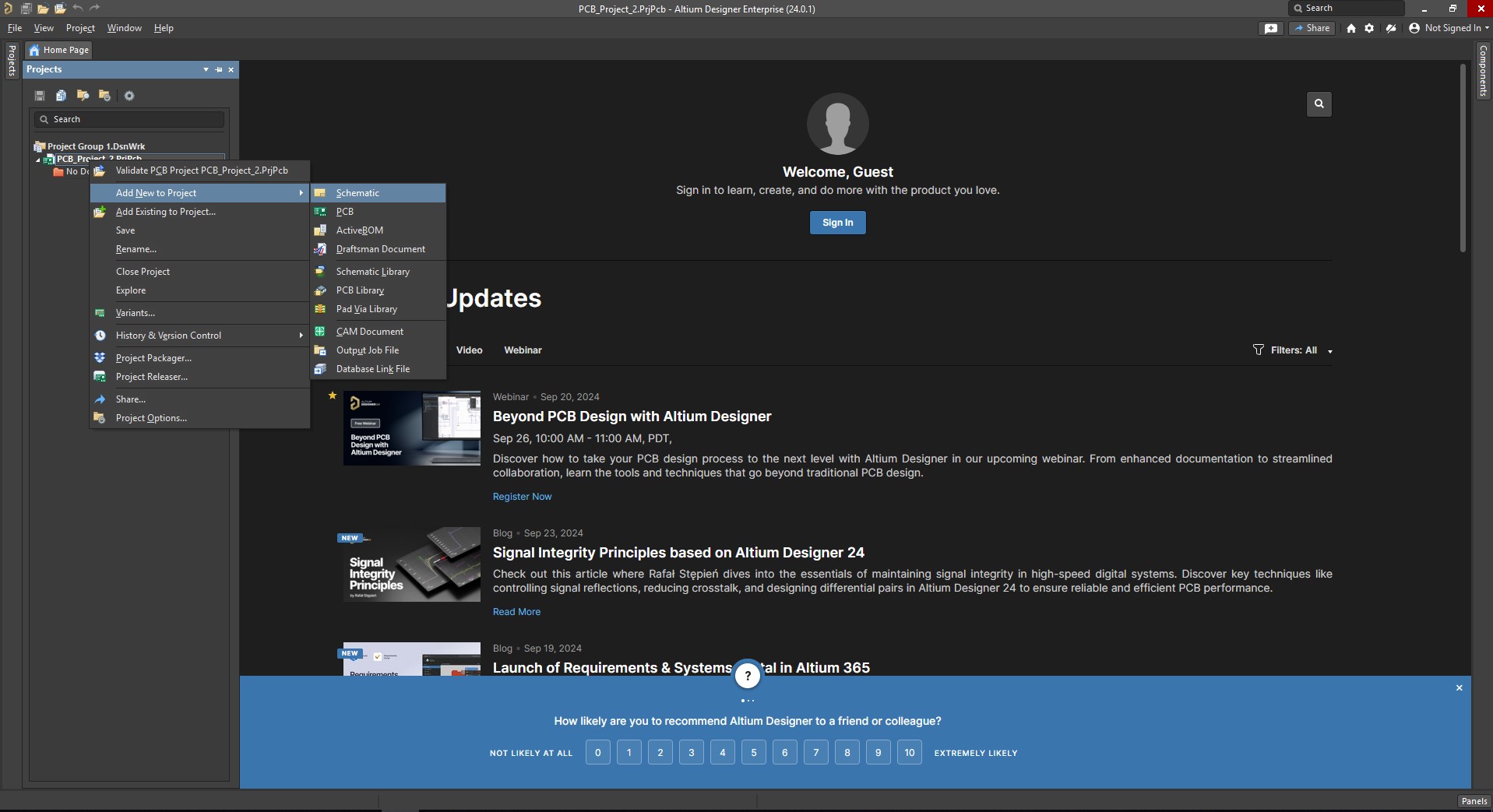Click the Compile/copy documents icon in Projects panel

61,96
